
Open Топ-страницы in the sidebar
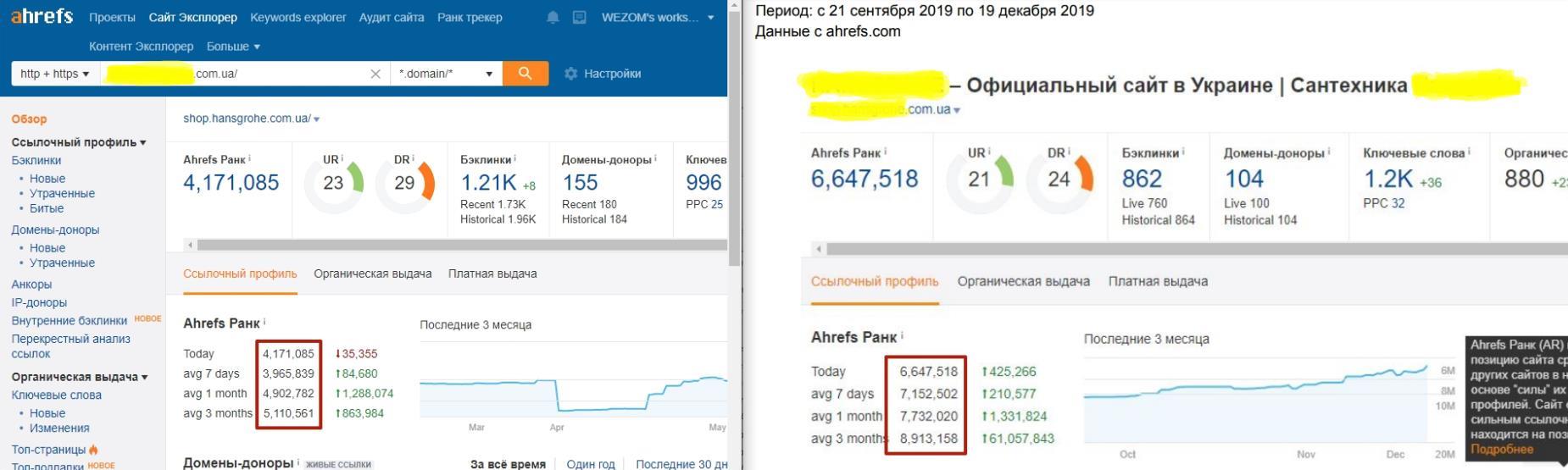coord(48,450)
